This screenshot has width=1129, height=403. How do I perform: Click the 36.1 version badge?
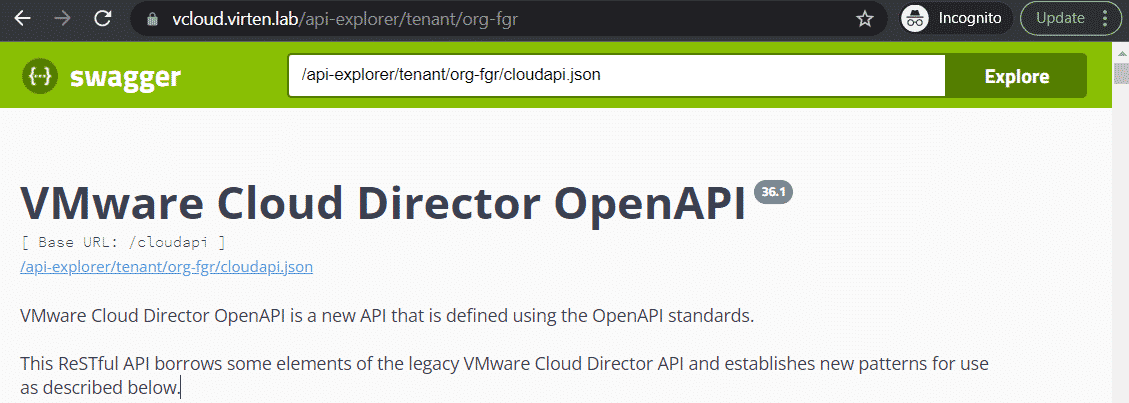pyautogui.click(x=773, y=191)
